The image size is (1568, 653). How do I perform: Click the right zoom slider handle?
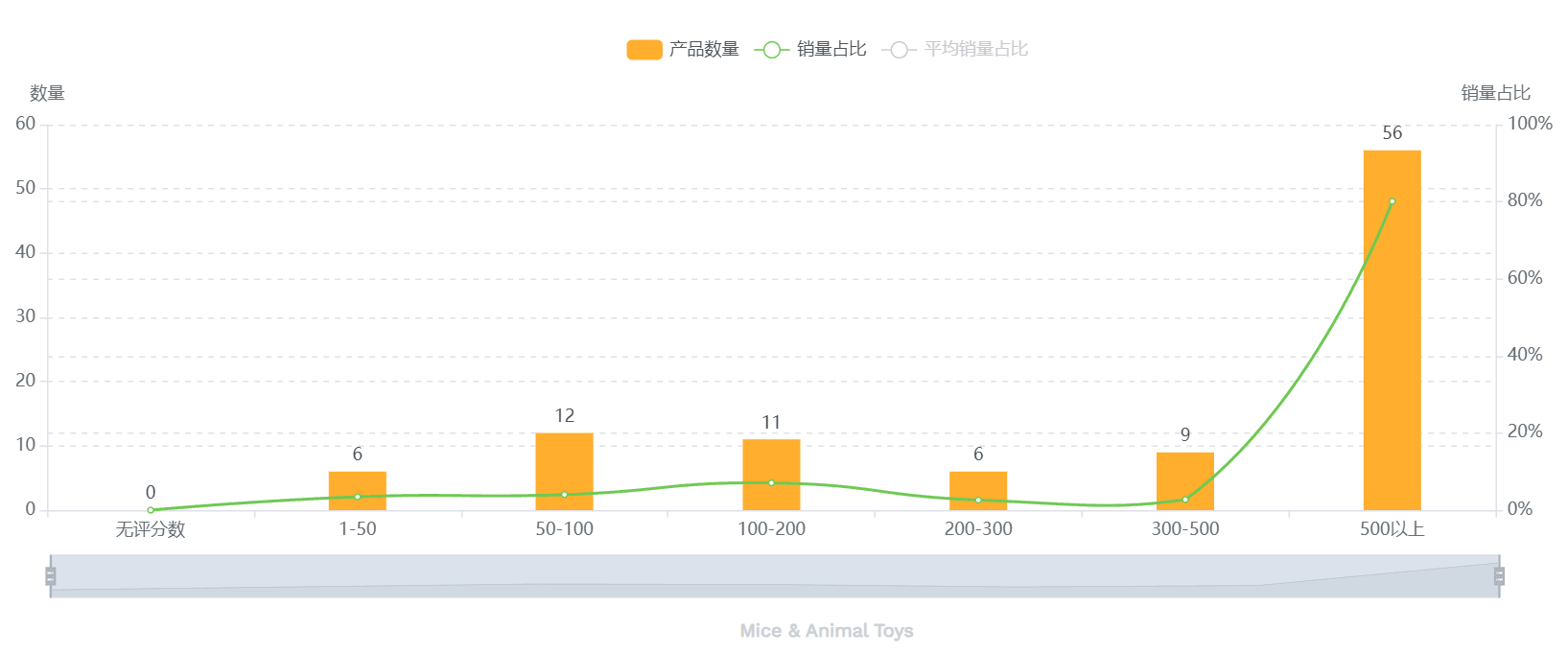[1499, 576]
